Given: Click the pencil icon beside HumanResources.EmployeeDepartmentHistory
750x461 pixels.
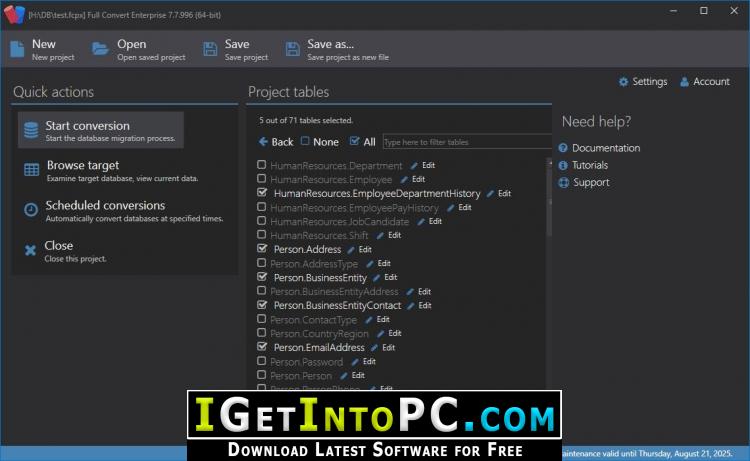Looking at the screenshot, I should pyautogui.click(x=490, y=194).
